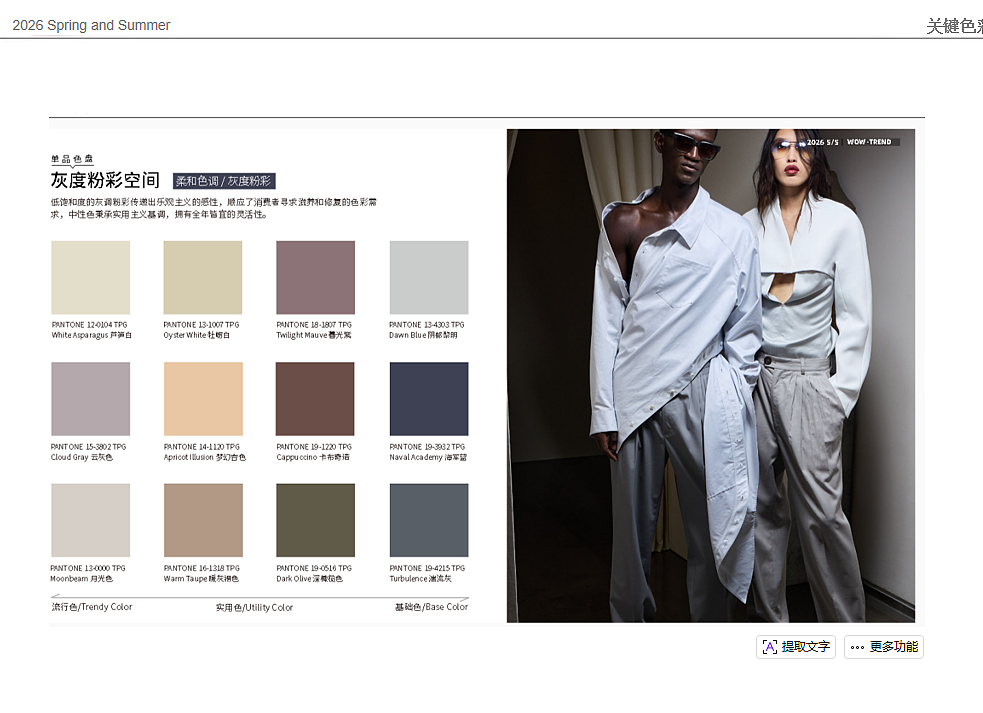Click the 实用色/Utility Color label
Image resolution: width=983 pixels, height=713 pixels.
click(x=255, y=608)
